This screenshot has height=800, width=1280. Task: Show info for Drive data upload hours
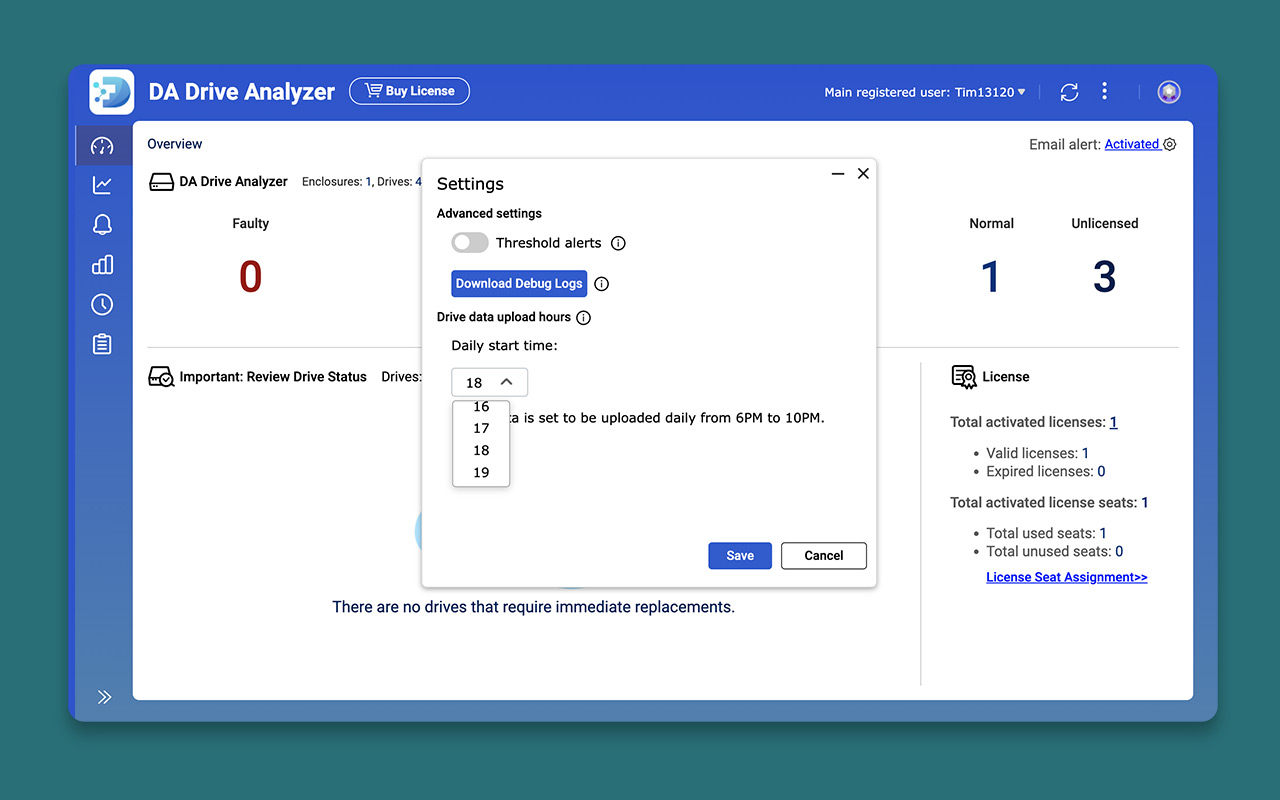(x=584, y=318)
